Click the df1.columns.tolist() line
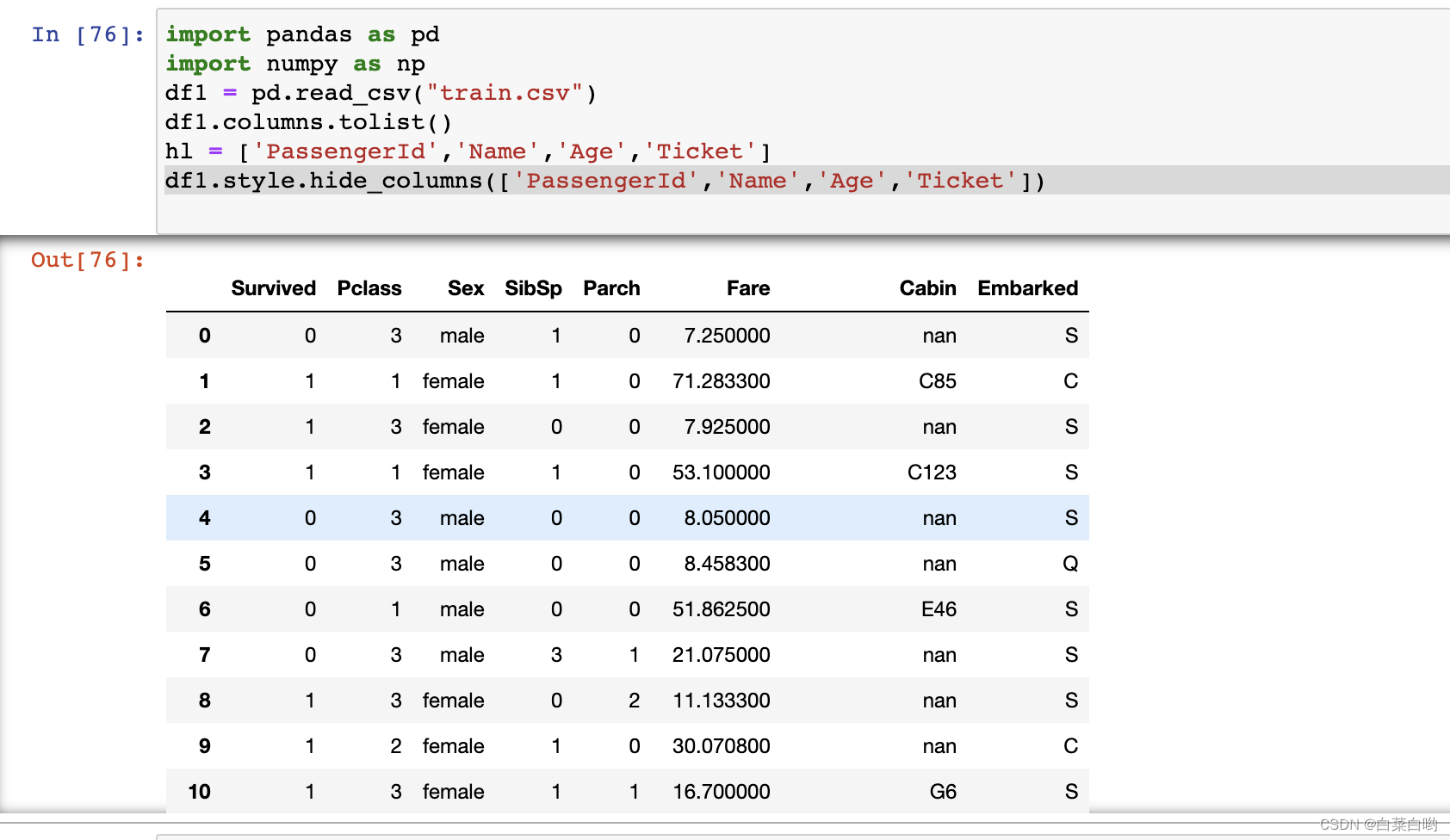The width and height of the screenshot is (1450, 840). click(308, 122)
